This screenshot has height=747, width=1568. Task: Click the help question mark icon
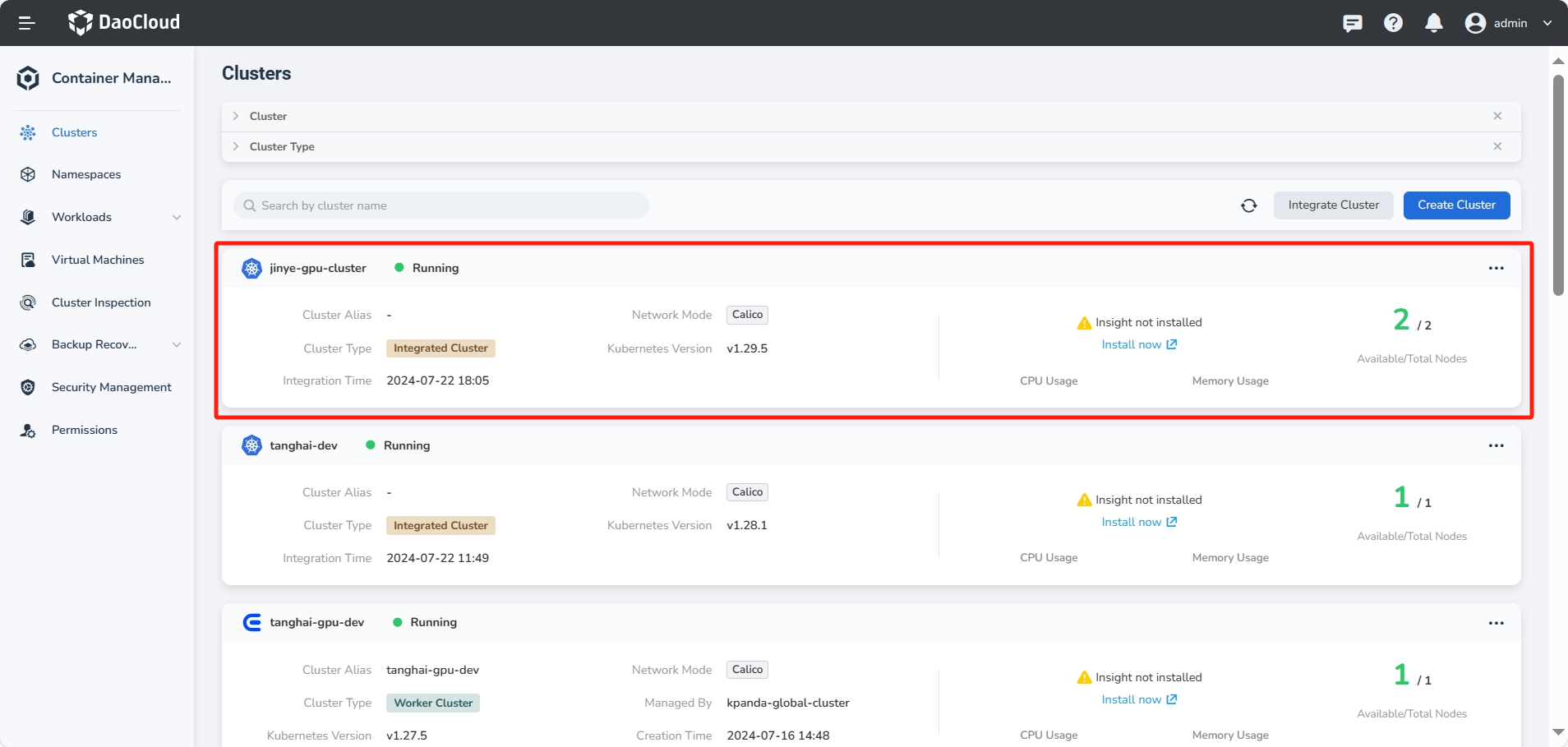(1393, 23)
